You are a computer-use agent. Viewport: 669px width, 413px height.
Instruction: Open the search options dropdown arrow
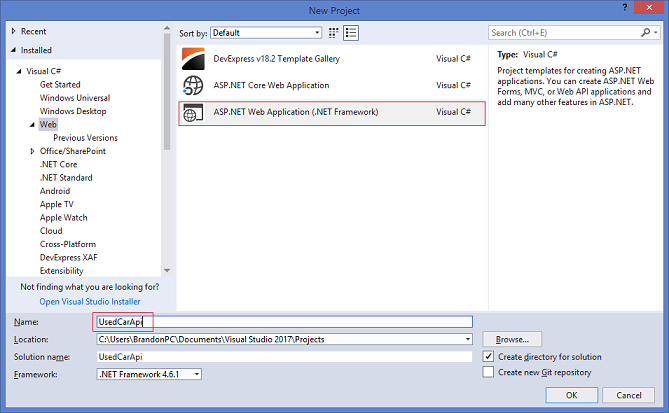(x=656, y=32)
